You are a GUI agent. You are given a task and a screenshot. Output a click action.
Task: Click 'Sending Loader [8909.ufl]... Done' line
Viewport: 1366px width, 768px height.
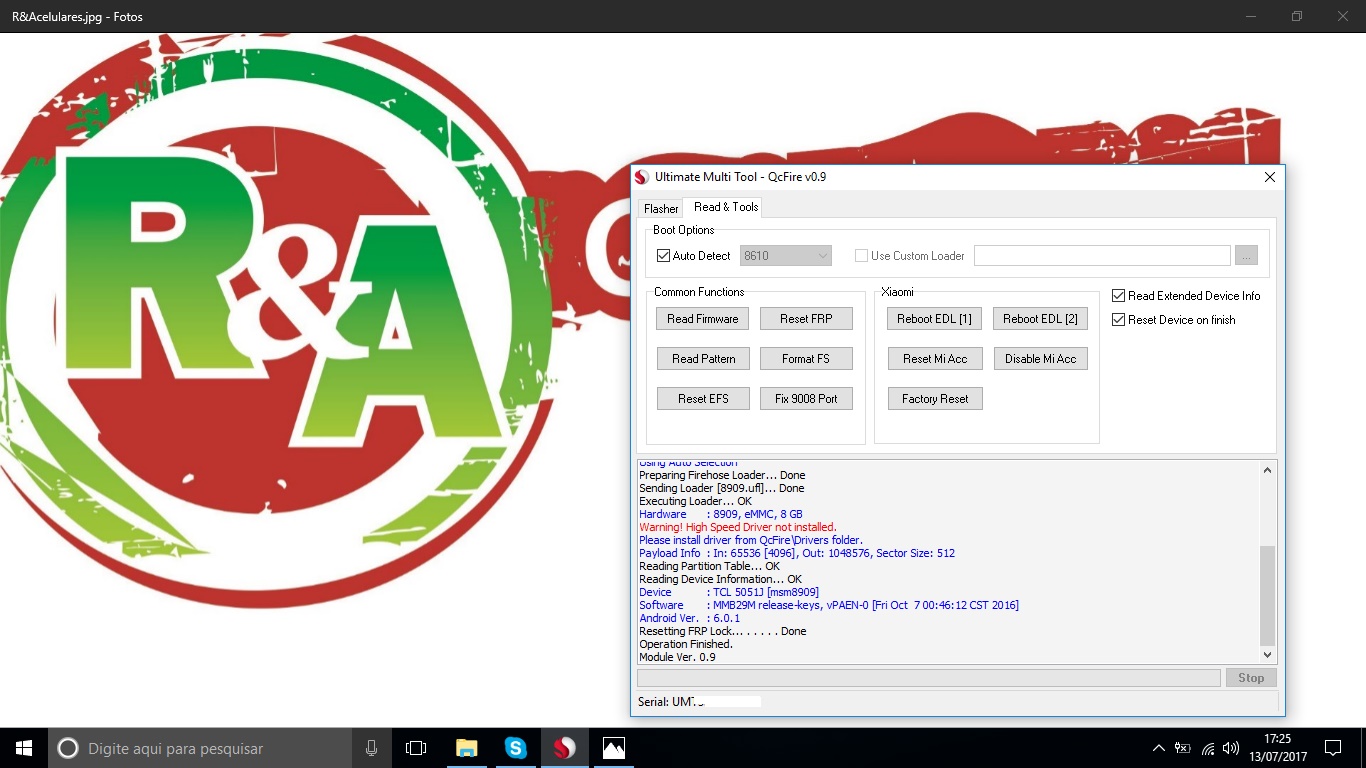(722, 488)
